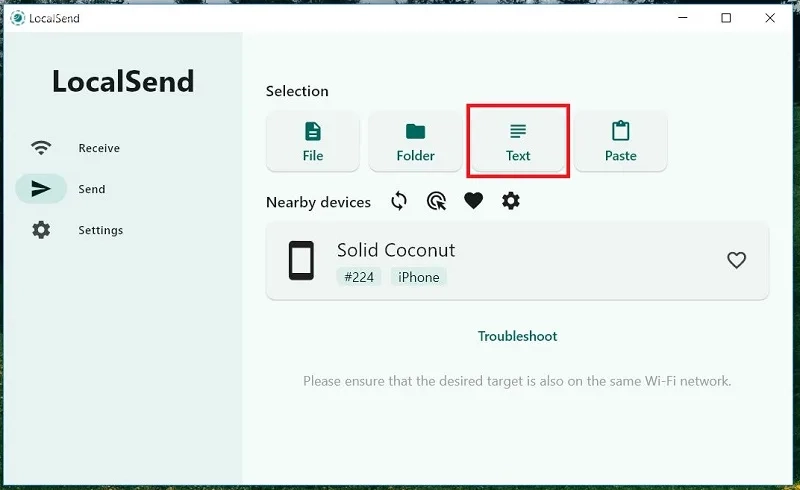Click the phone icon of Solid Coconut
The image size is (800, 490).
(302, 260)
